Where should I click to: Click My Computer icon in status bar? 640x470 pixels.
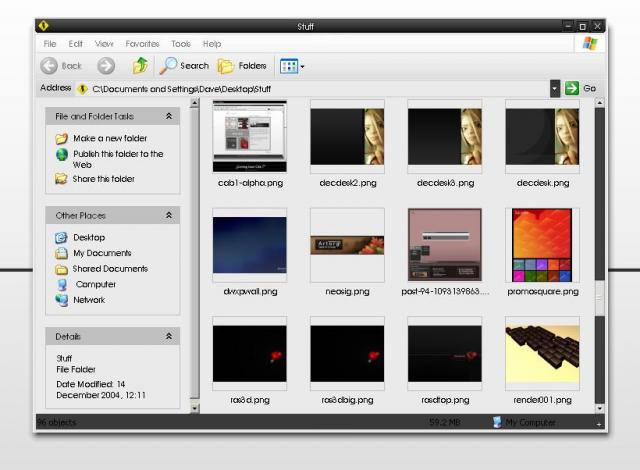[497, 422]
